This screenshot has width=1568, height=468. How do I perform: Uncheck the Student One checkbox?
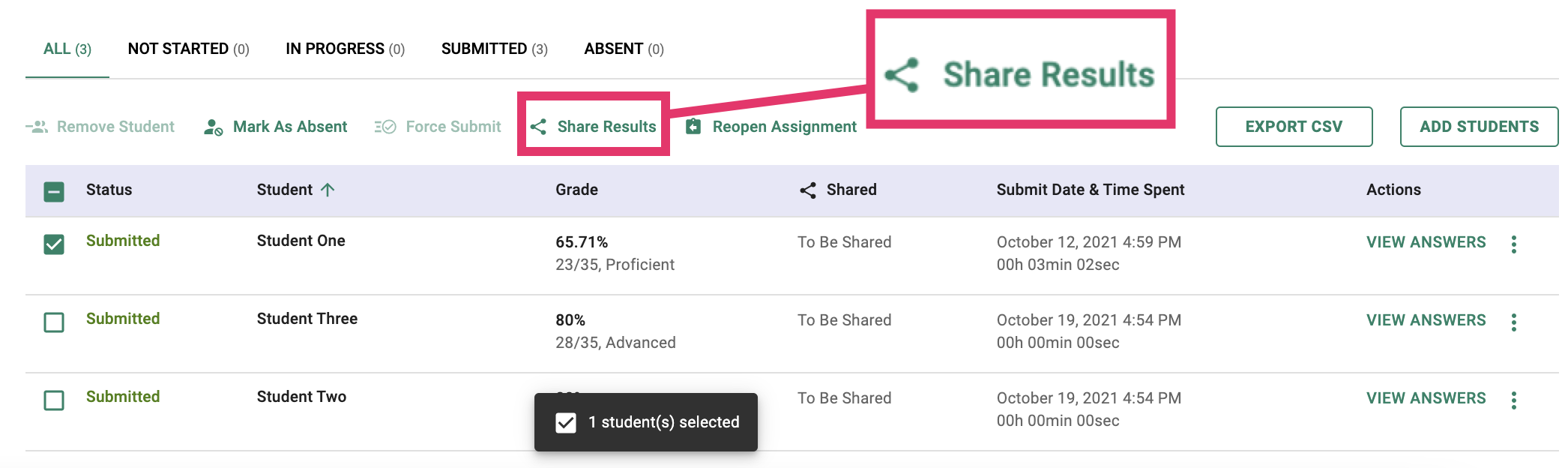(x=54, y=244)
